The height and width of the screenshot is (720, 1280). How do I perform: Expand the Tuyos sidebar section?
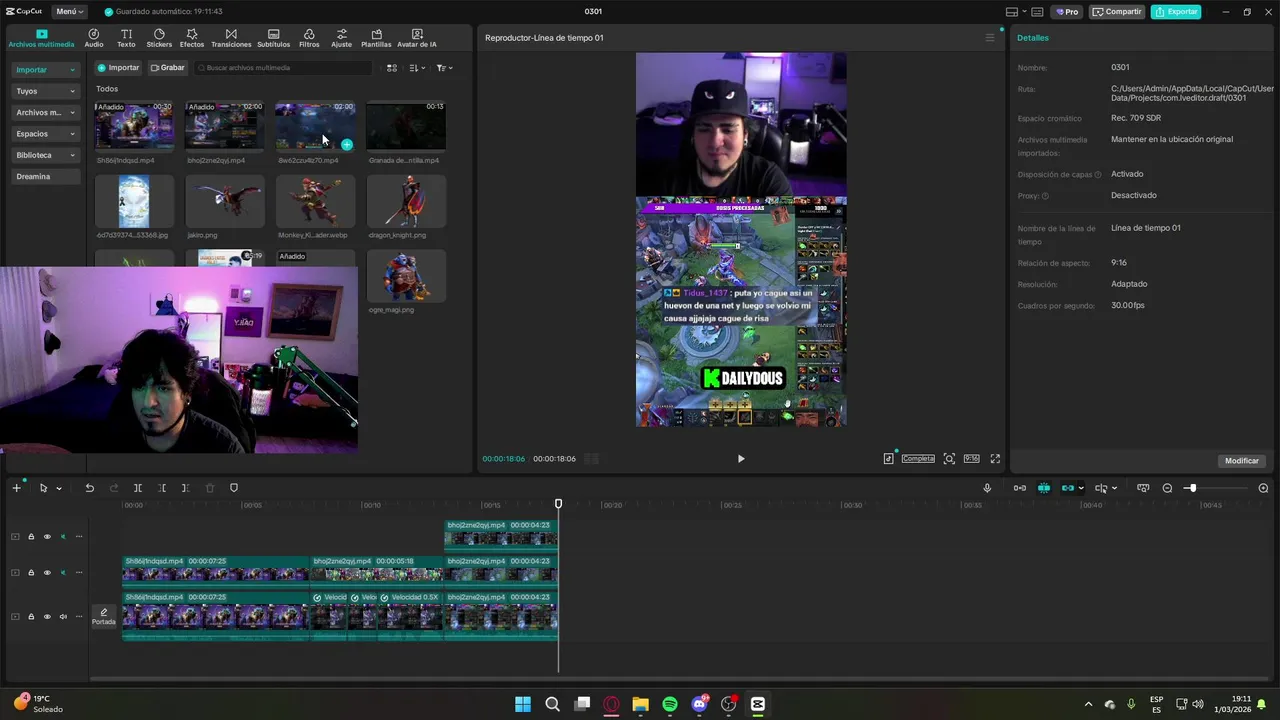coord(46,91)
